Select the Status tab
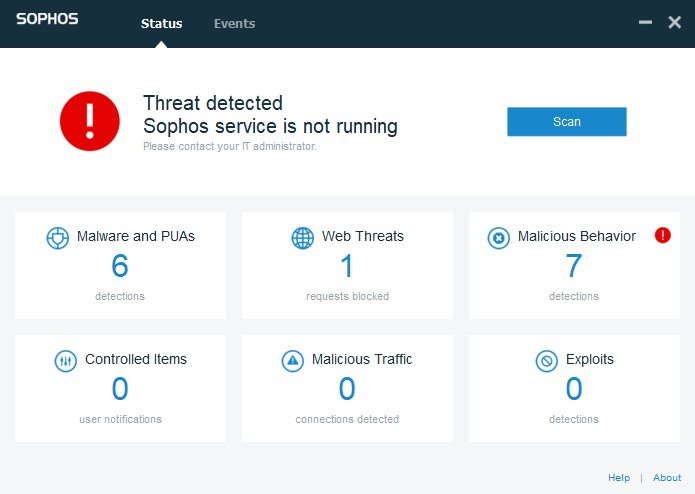Viewport: 695px width, 494px height. [x=161, y=23]
